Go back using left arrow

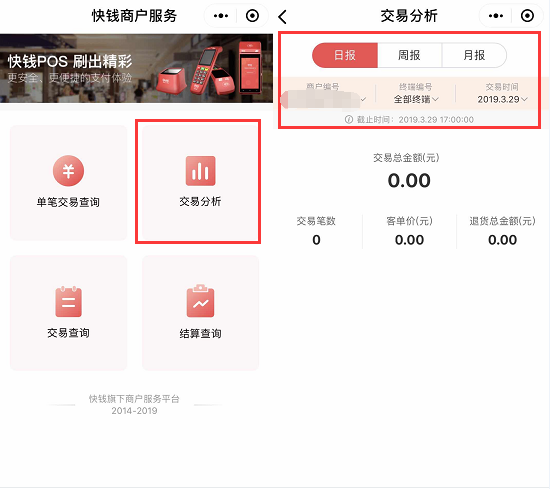coord(283,16)
